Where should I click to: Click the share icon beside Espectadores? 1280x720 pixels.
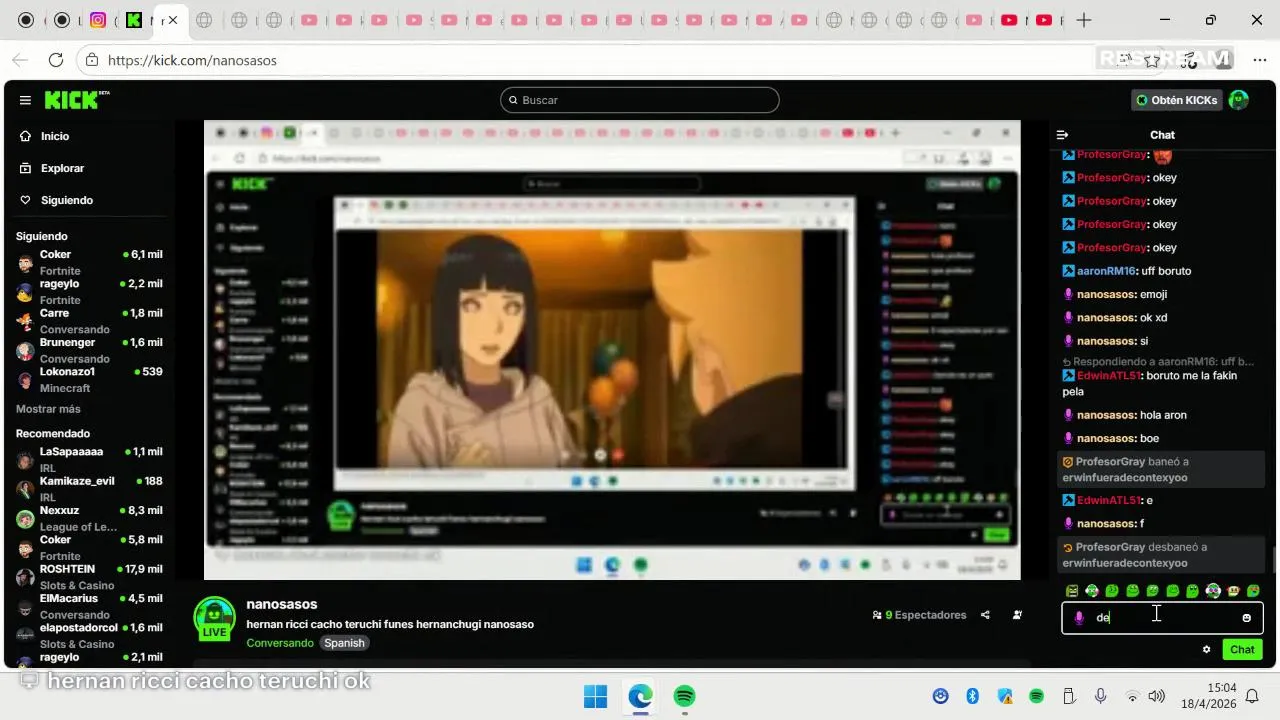[x=985, y=615]
